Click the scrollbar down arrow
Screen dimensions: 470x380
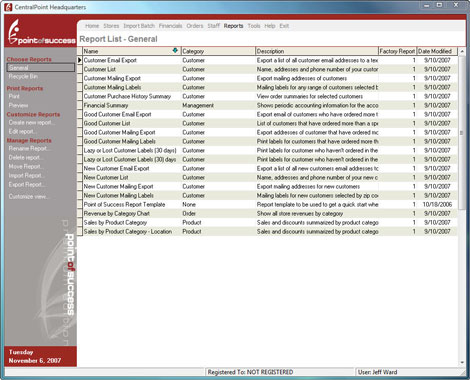pyautogui.click(x=462, y=362)
